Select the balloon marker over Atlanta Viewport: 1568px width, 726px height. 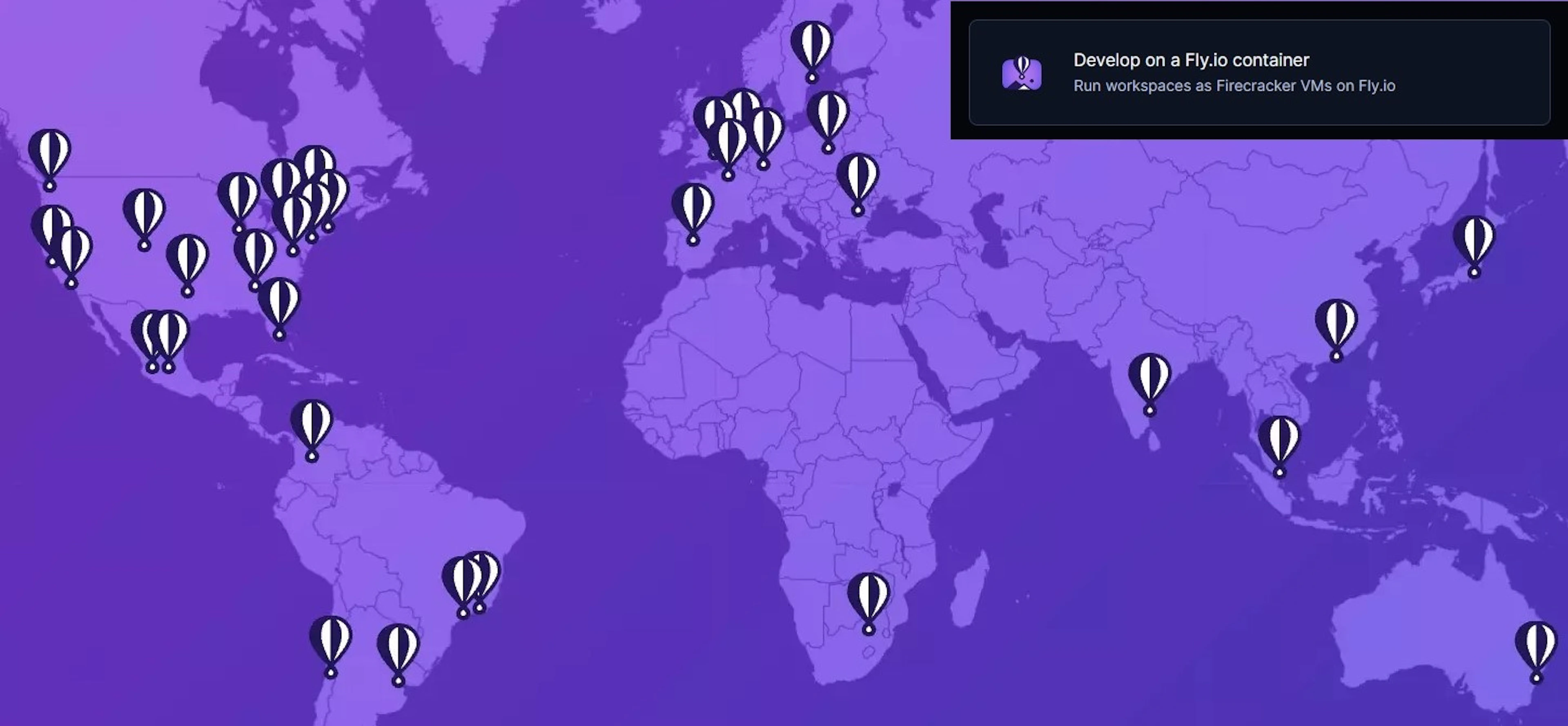(x=254, y=259)
